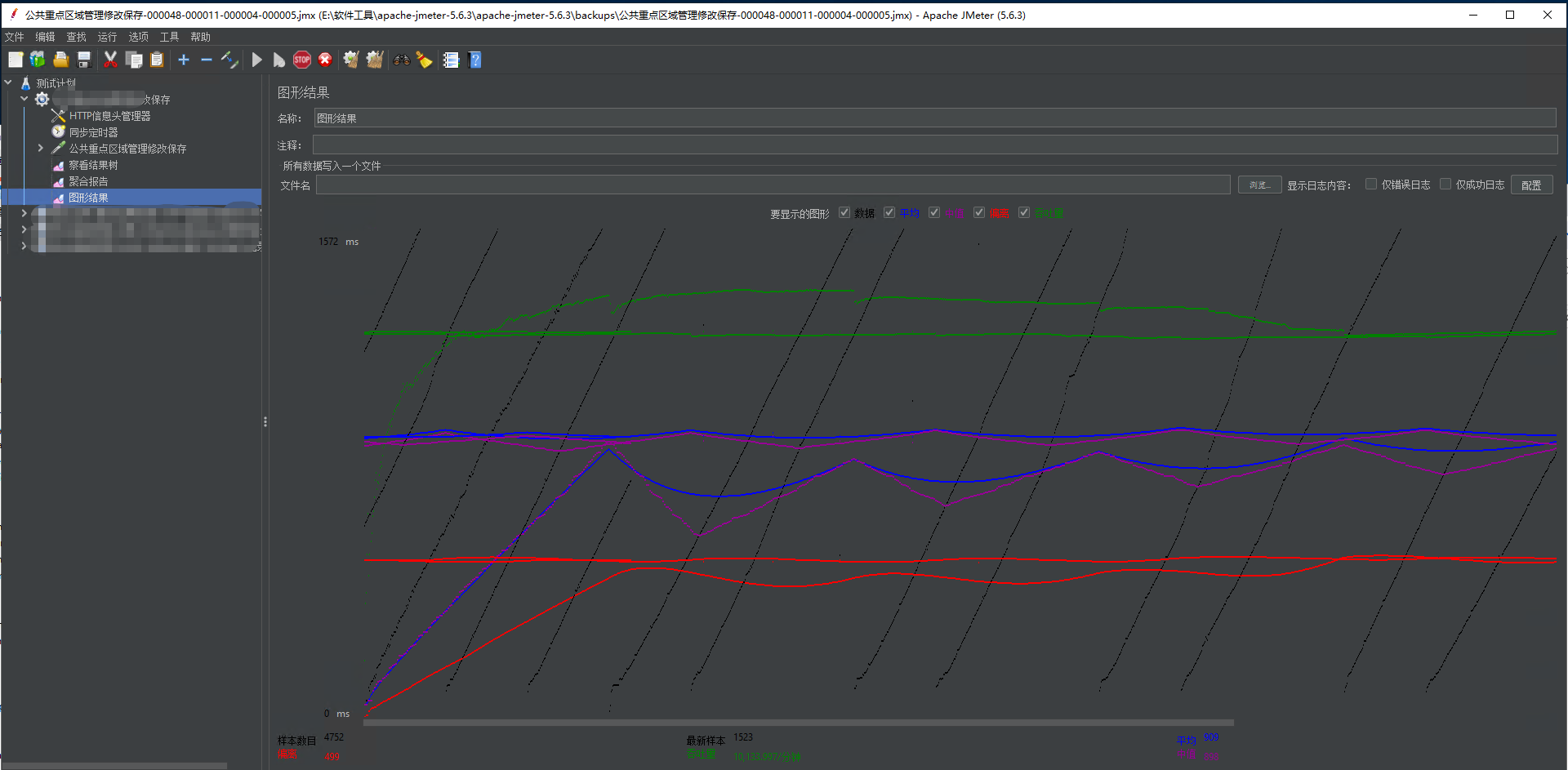Select HTTP信息头管理器 in tree

tap(109, 116)
